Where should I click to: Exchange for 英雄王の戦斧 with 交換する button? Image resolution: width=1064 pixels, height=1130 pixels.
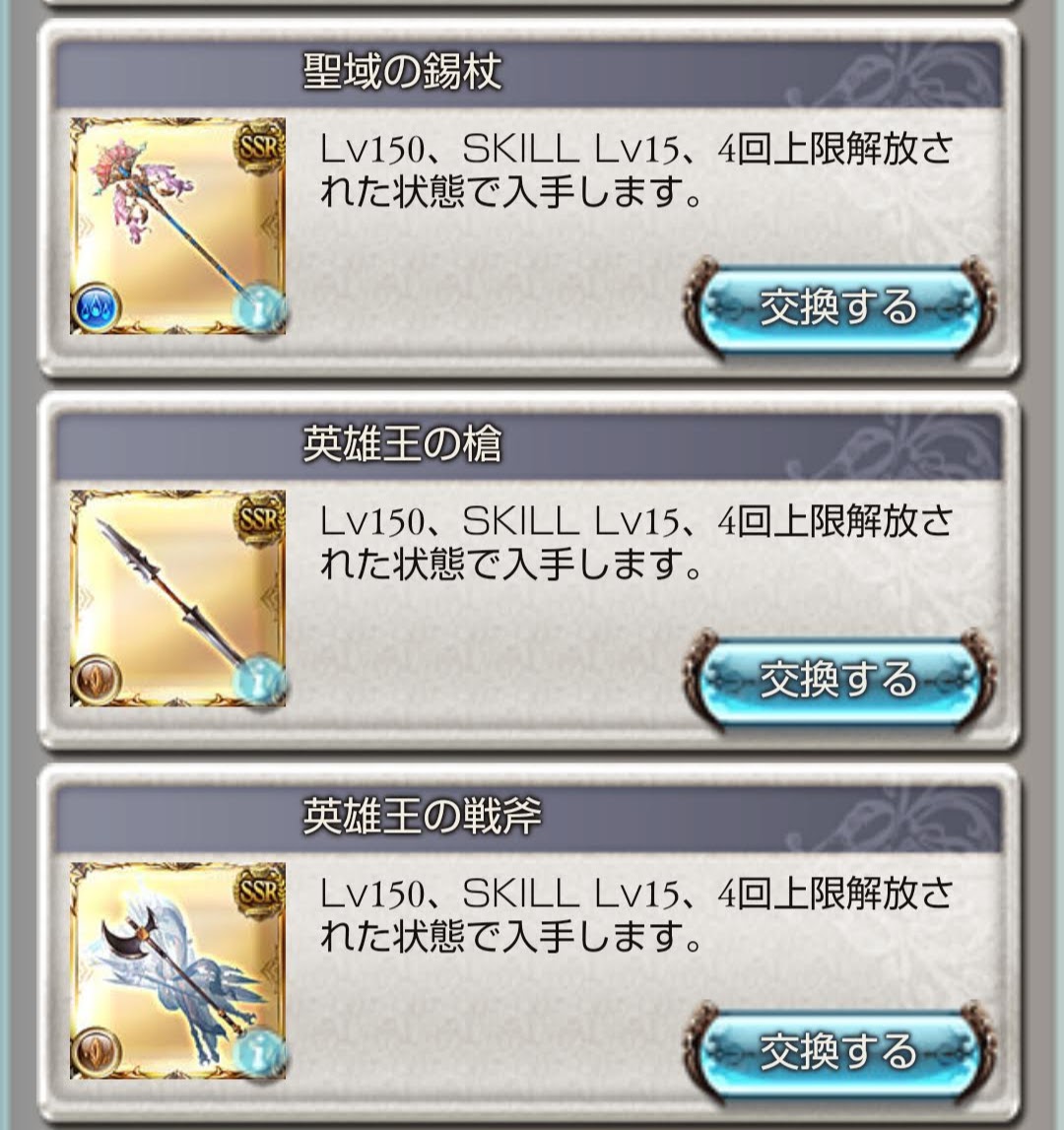(x=839, y=1052)
